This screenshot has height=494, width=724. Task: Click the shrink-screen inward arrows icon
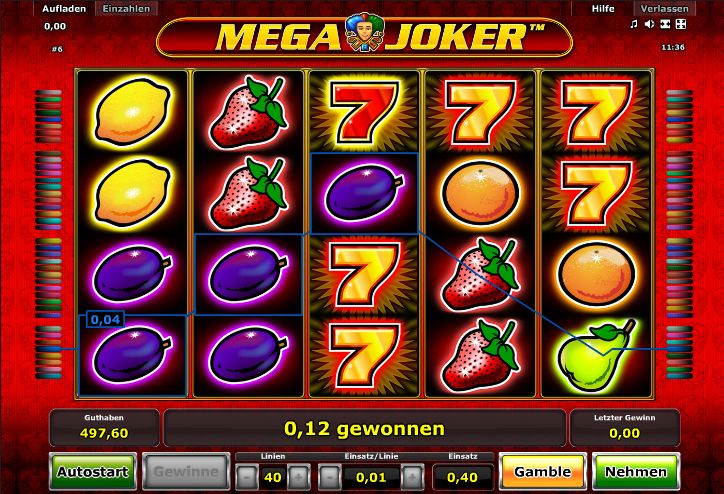[x=665, y=24]
